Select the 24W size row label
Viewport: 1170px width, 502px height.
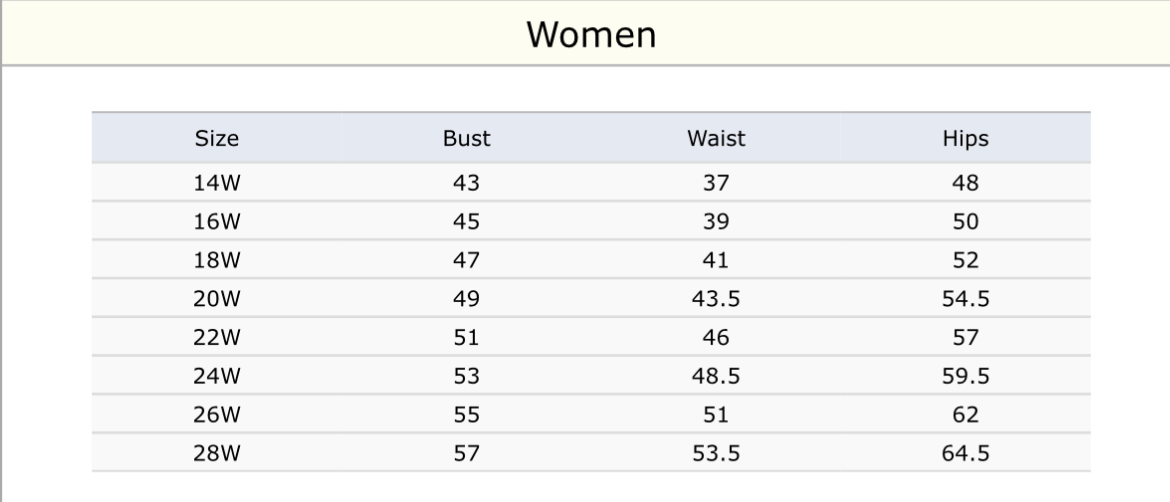coord(217,376)
